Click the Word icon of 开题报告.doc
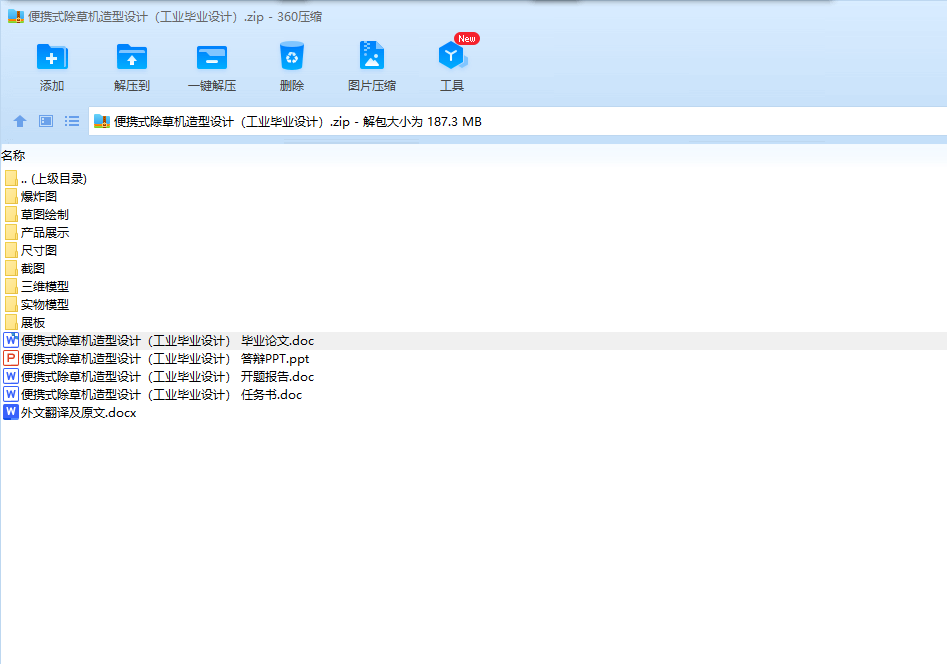 11,376
